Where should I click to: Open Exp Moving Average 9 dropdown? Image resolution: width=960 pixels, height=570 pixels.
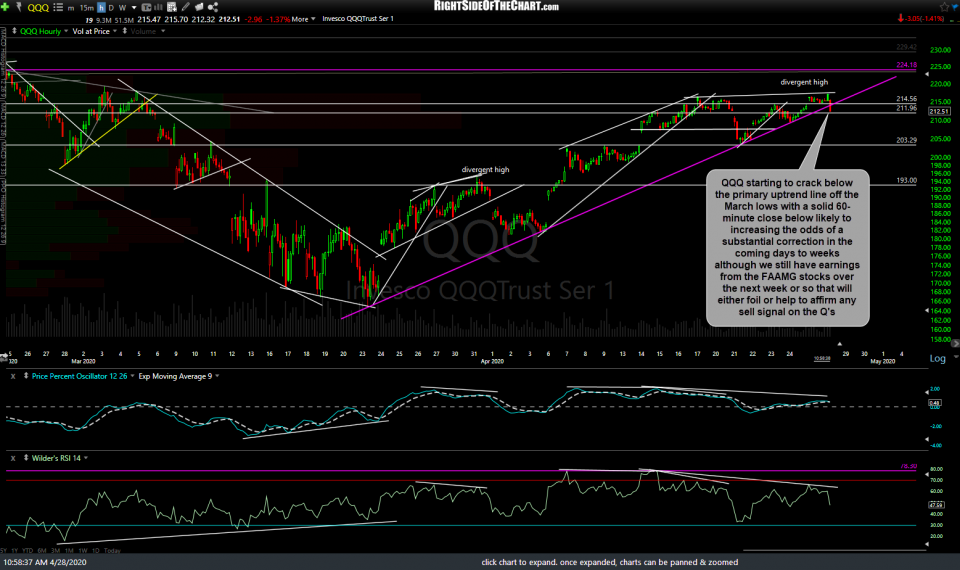click(x=217, y=376)
